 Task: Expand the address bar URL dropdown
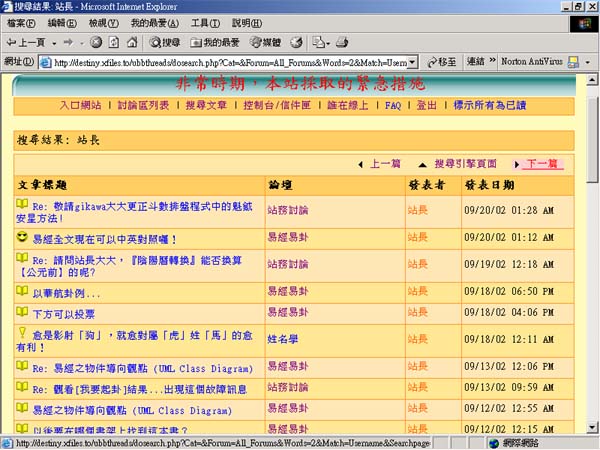pyautogui.click(x=414, y=62)
